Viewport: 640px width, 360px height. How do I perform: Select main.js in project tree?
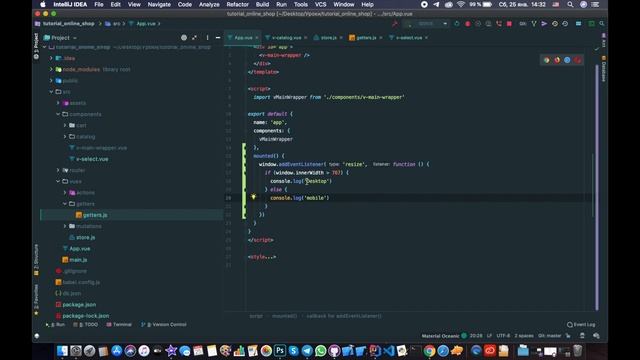pos(78,260)
